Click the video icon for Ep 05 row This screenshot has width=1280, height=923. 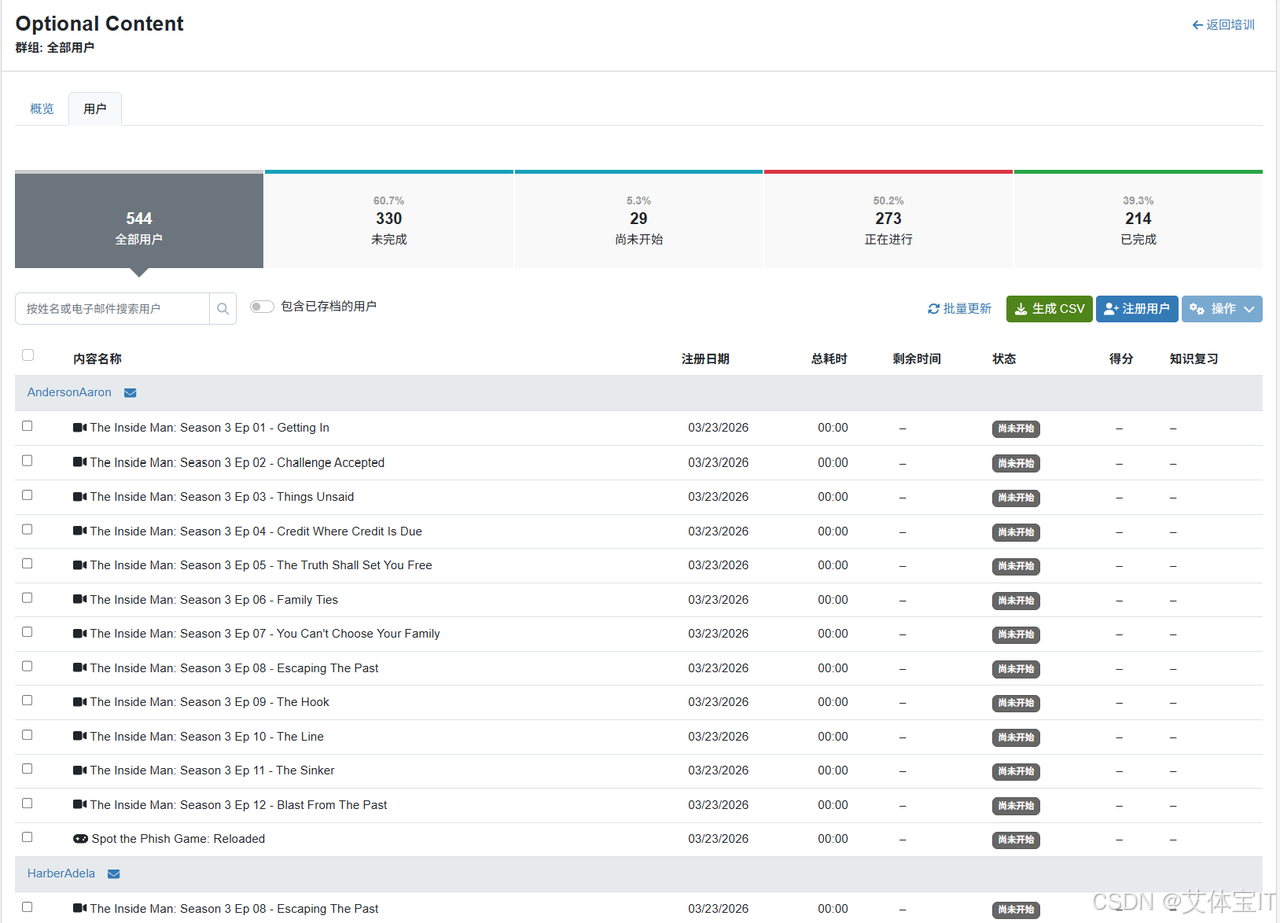[80, 565]
